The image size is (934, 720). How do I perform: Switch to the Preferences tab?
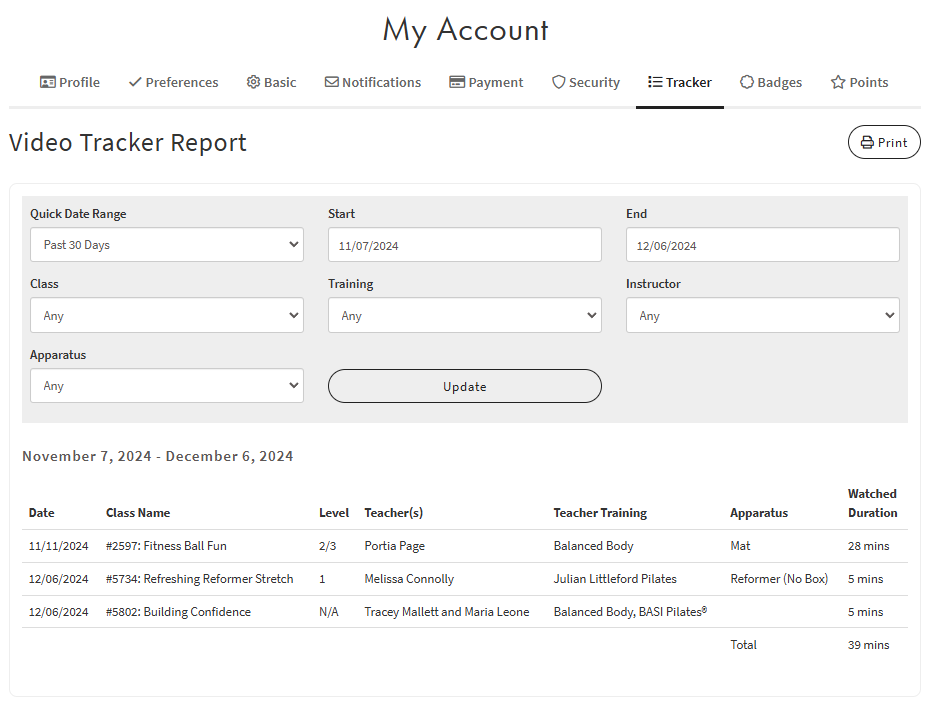173,82
